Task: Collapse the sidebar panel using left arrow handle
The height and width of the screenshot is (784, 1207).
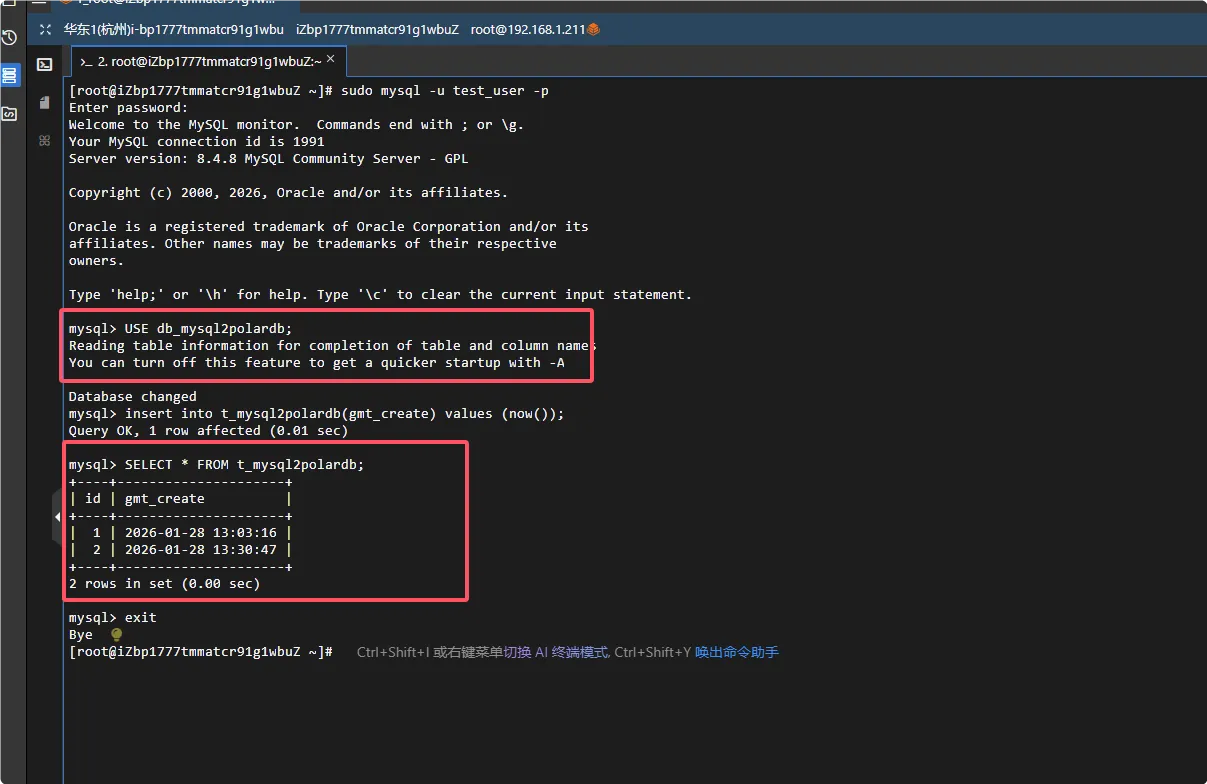Action: pyautogui.click(x=57, y=517)
